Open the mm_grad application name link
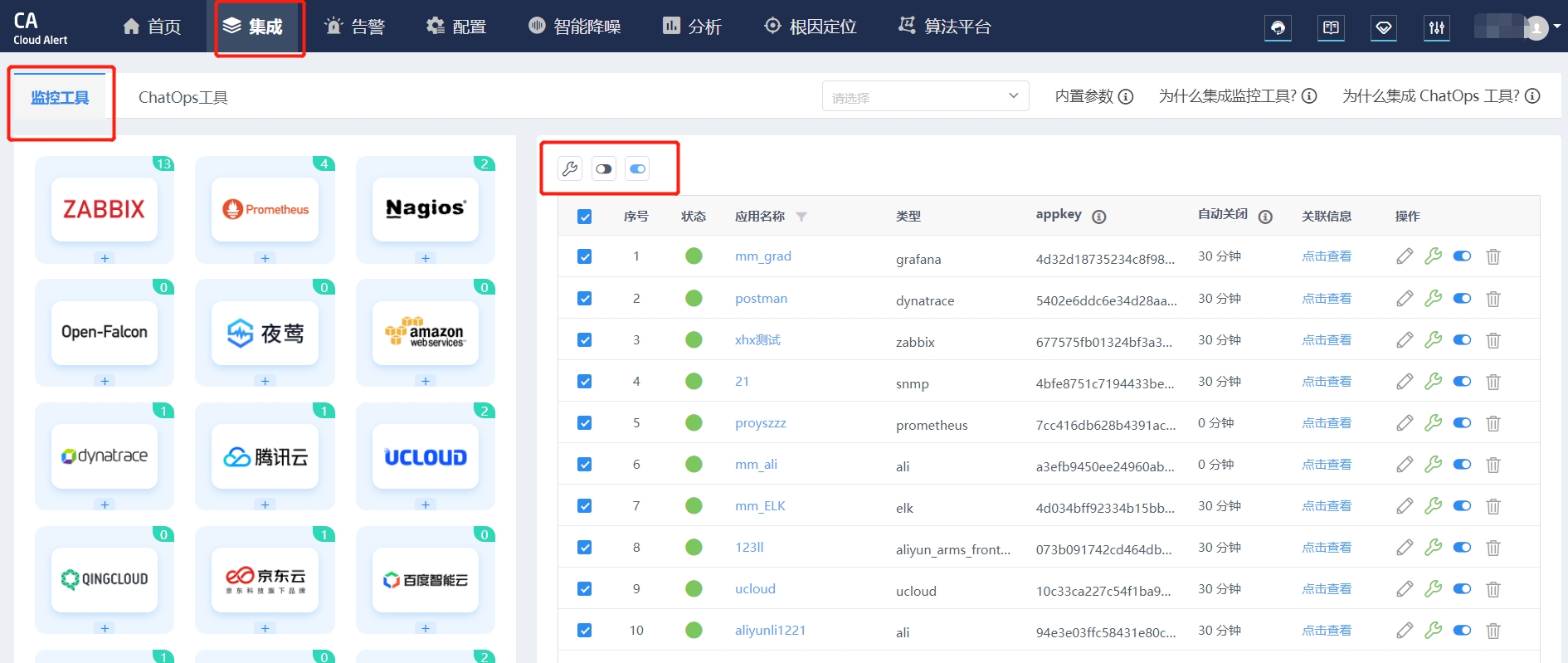Image resolution: width=1568 pixels, height=663 pixels. coord(763,256)
